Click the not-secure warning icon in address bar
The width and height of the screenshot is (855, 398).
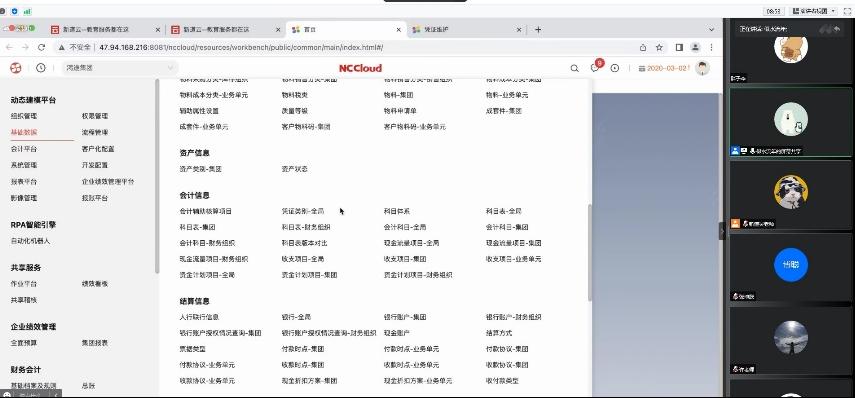(62, 47)
